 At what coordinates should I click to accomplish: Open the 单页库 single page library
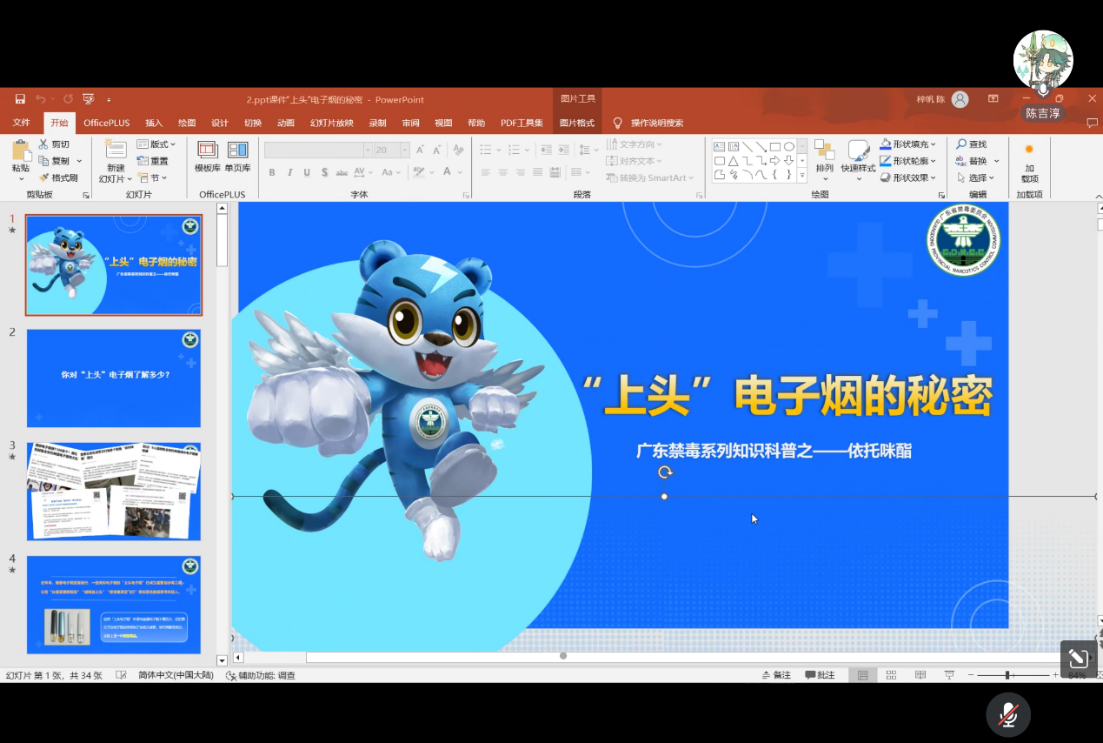point(238,156)
